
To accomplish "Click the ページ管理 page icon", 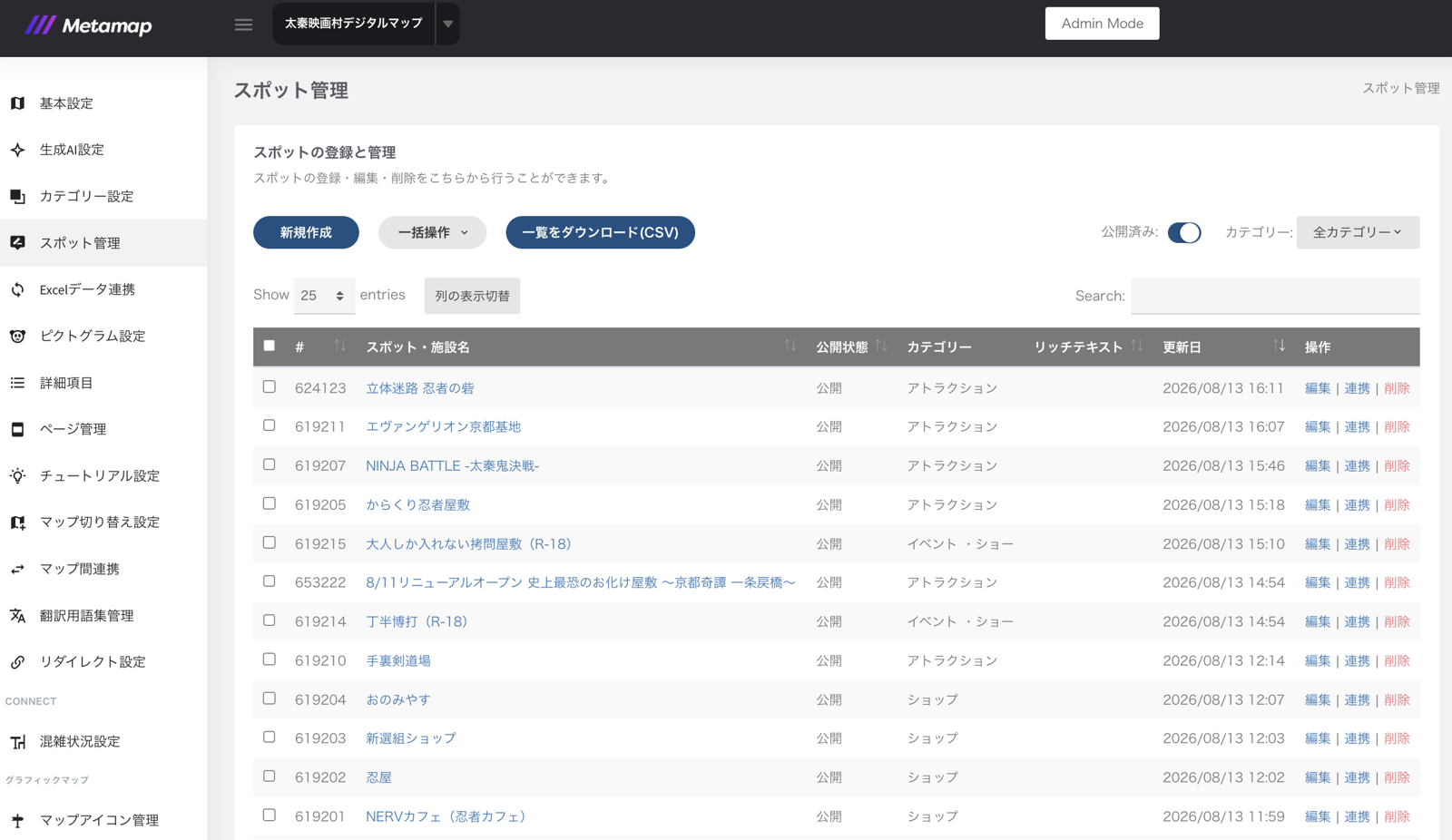I will [x=17, y=429].
